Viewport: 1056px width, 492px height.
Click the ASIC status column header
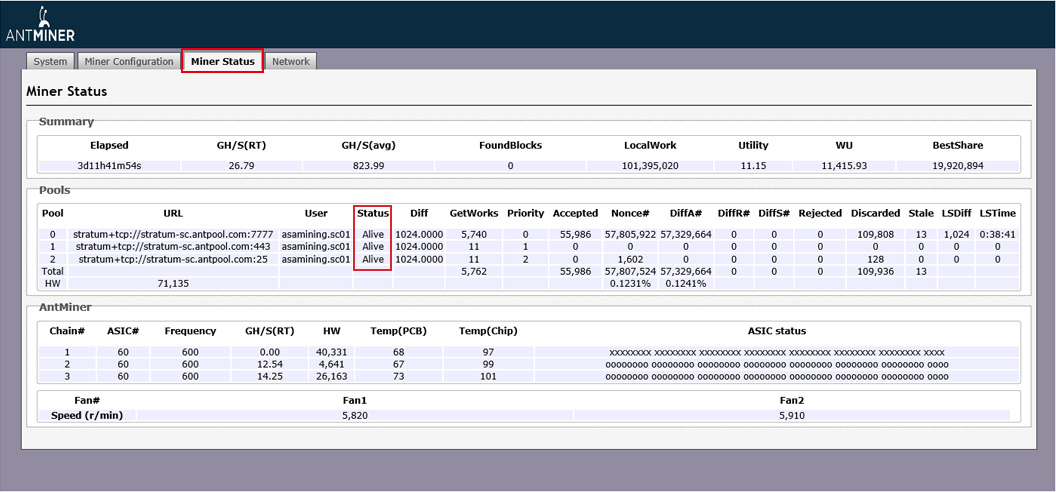[x=777, y=330]
